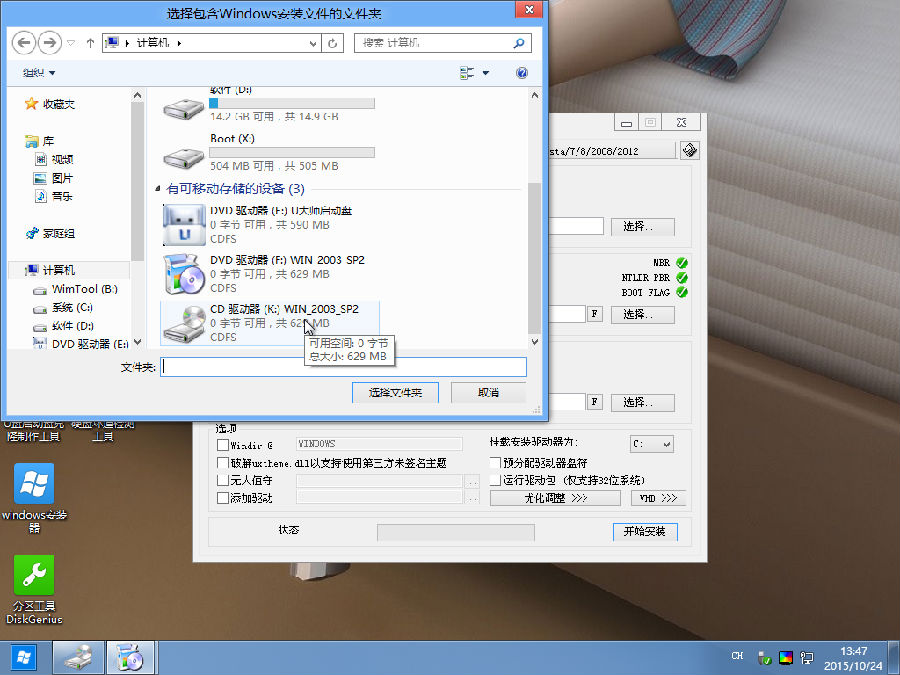Click the F button beside boot drive field
The image size is (900, 675).
(594, 314)
